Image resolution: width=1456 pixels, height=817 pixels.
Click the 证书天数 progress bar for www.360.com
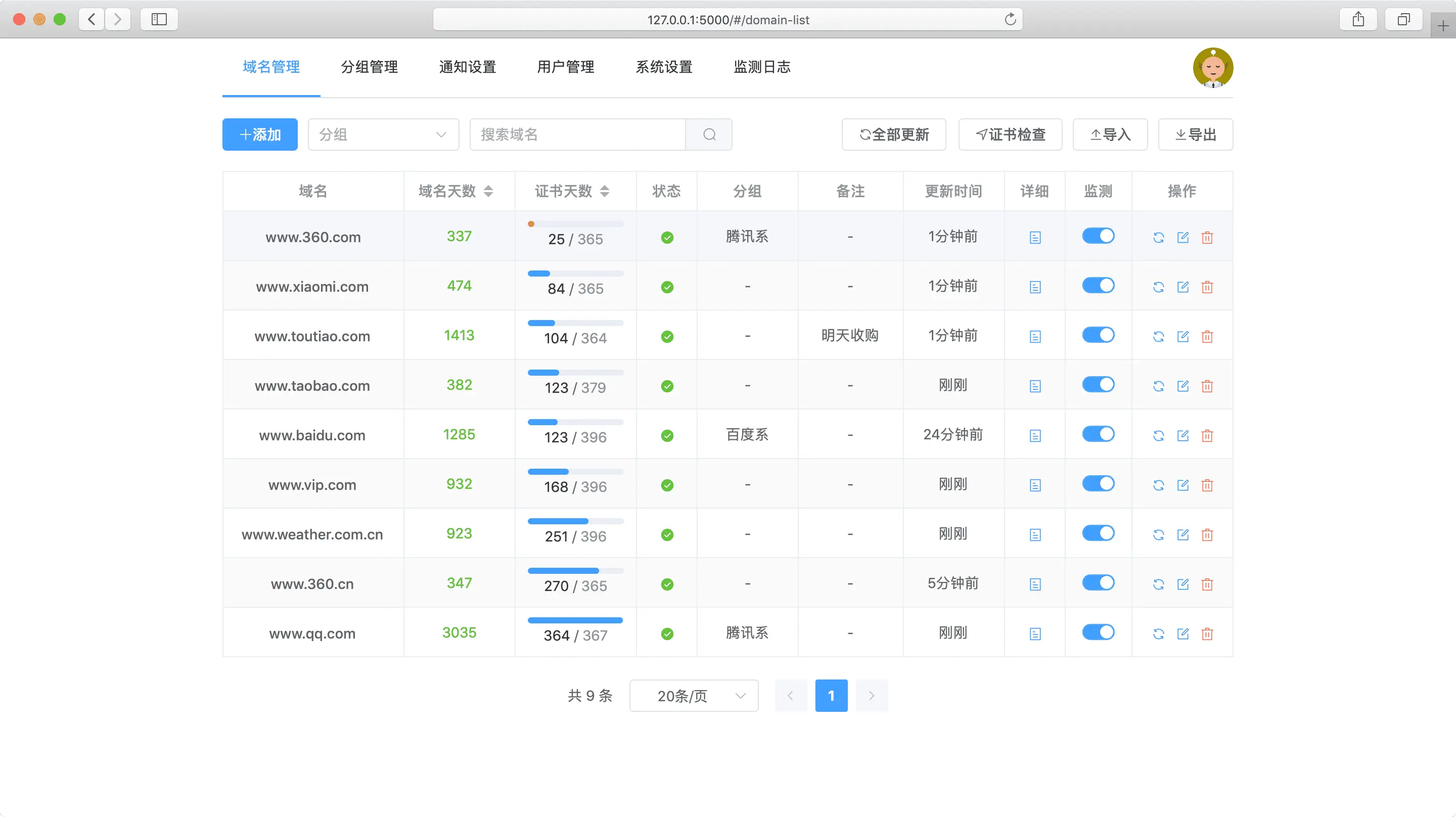[574, 223]
